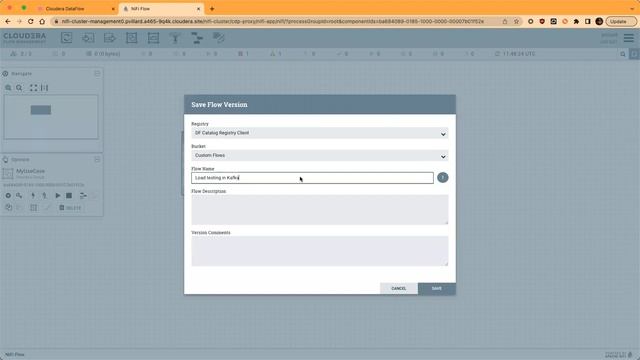This screenshot has height=360, width=640.
Task: Click the share icon in the address bar
Action: click(505, 21)
